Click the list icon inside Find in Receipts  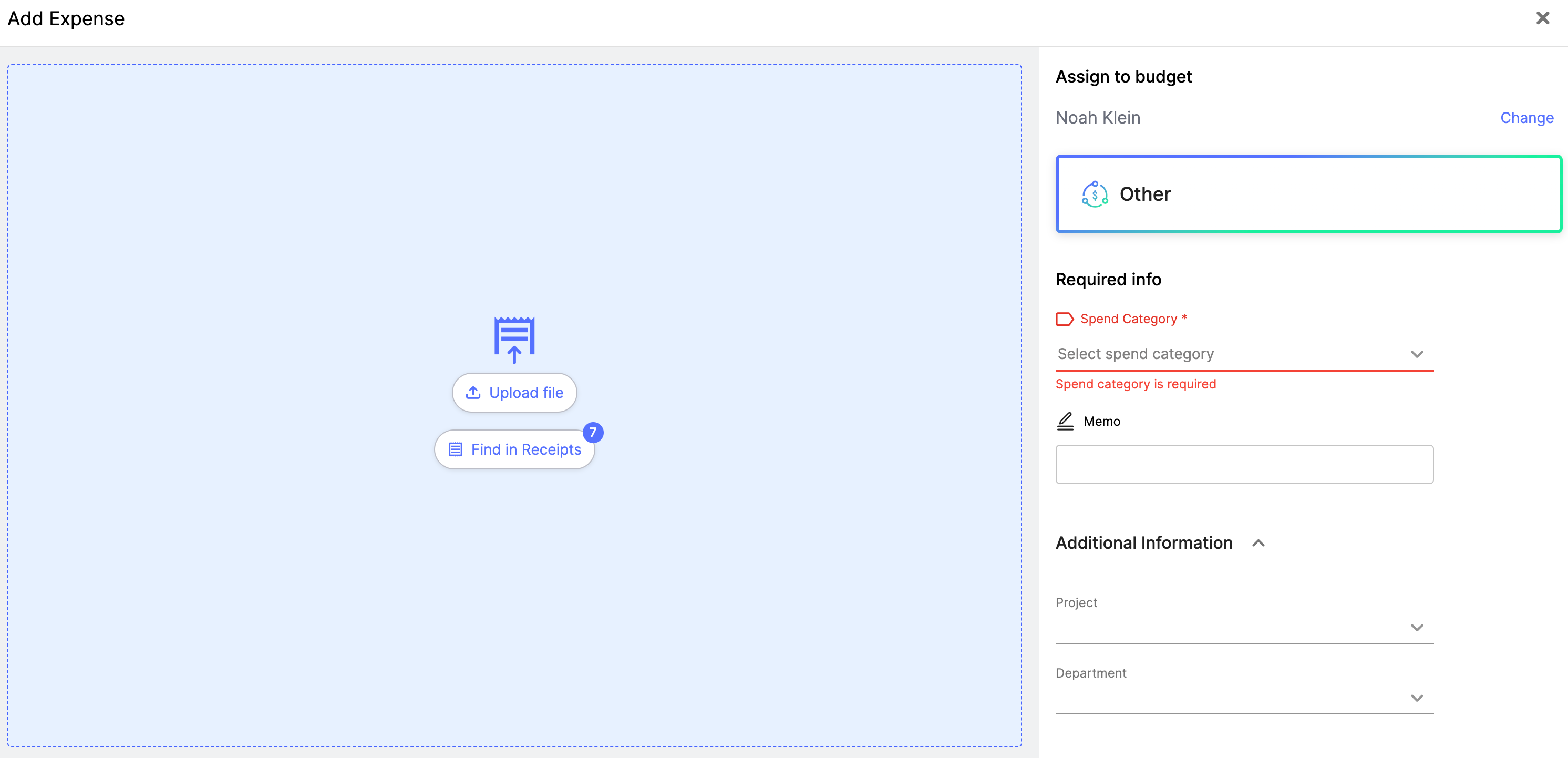coord(455,449)
